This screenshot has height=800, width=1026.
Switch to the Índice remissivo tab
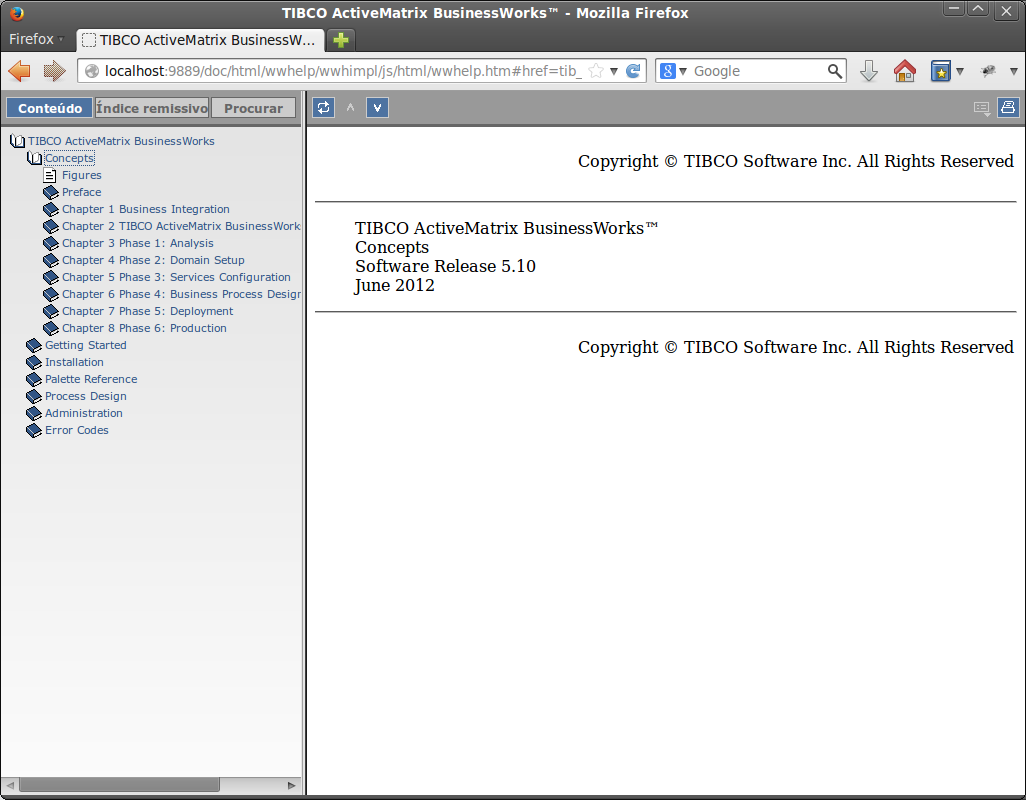[152, 108]
